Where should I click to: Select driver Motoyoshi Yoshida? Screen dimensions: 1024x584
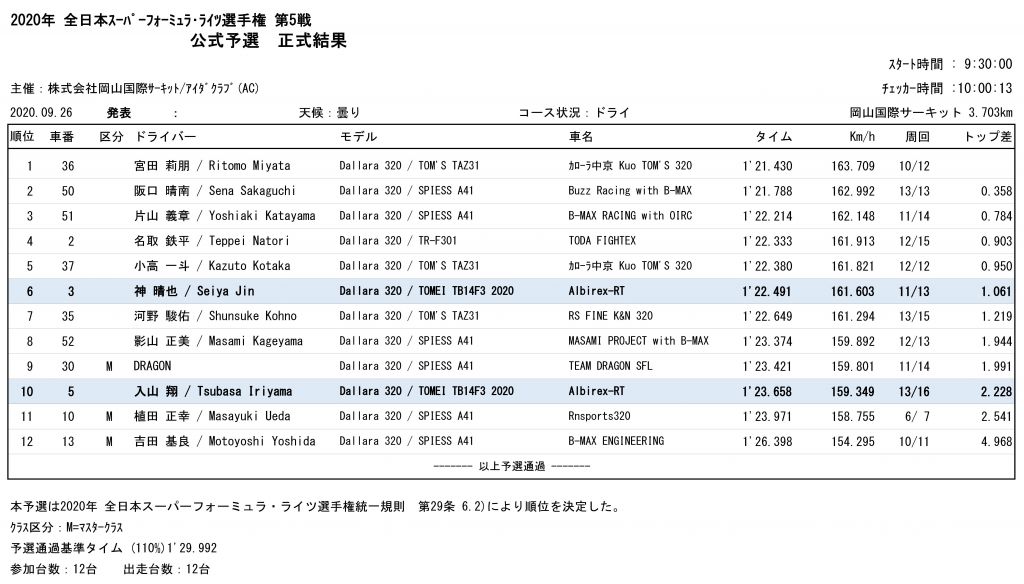click(225, 442)
